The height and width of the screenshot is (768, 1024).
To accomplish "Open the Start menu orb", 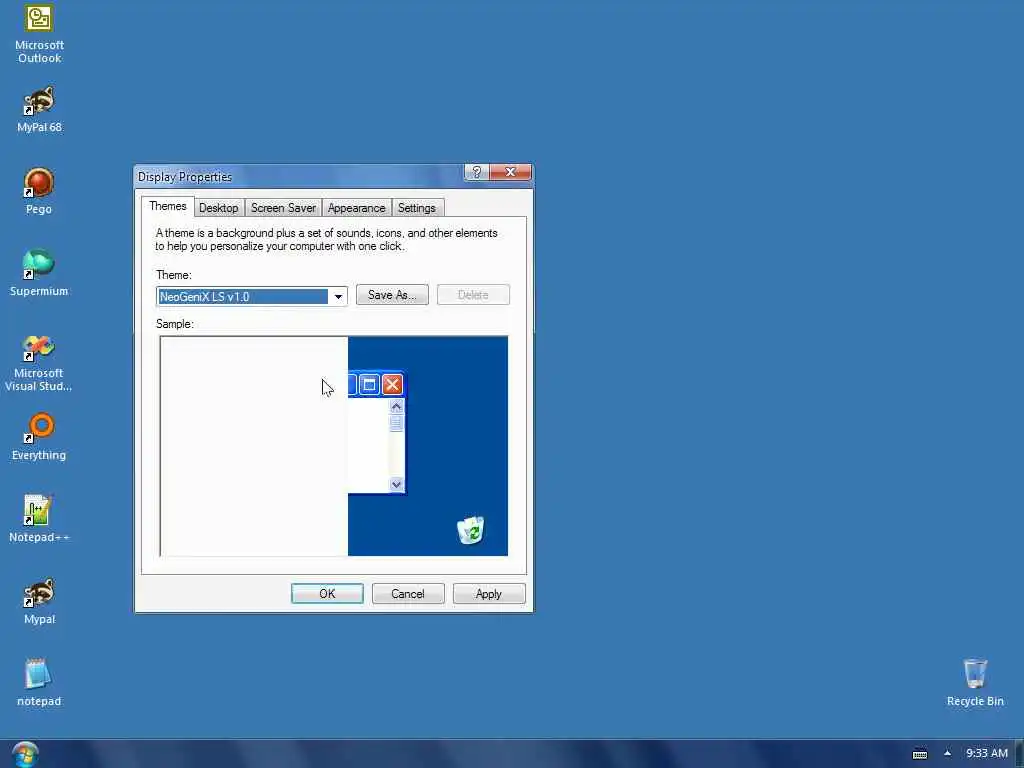I will click(x=25, y=754).
